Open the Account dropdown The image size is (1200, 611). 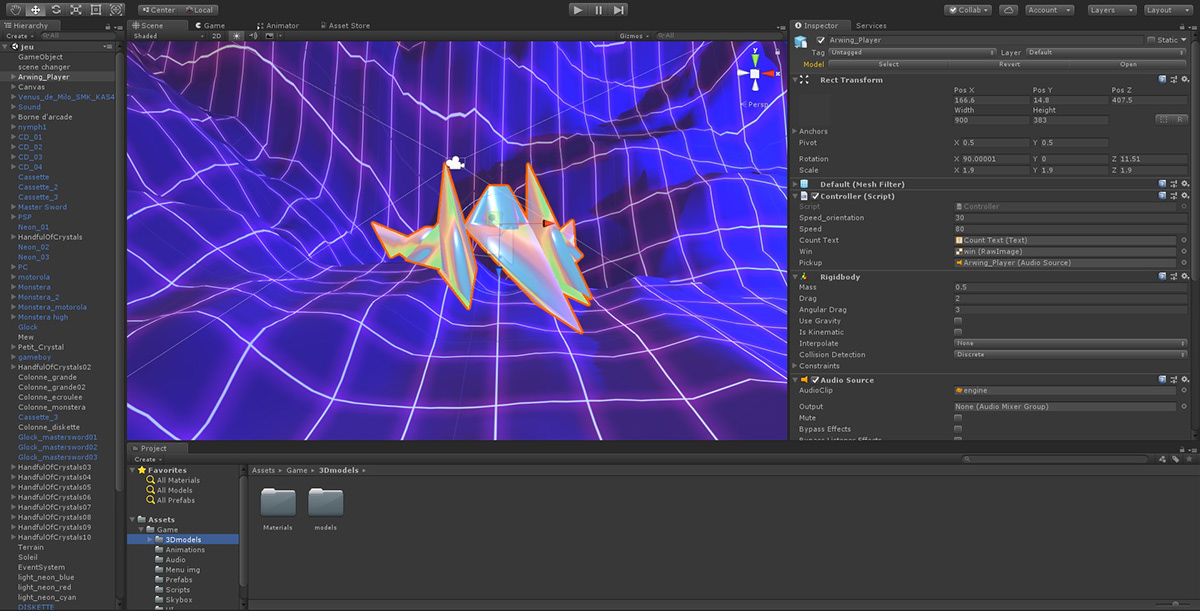[x=1049, y=10]
